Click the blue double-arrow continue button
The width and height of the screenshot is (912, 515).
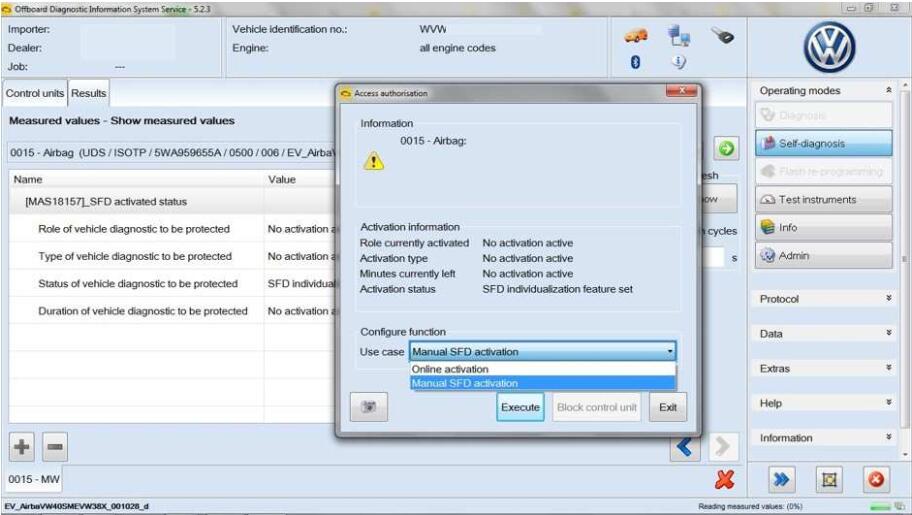[x=781, y=480]
